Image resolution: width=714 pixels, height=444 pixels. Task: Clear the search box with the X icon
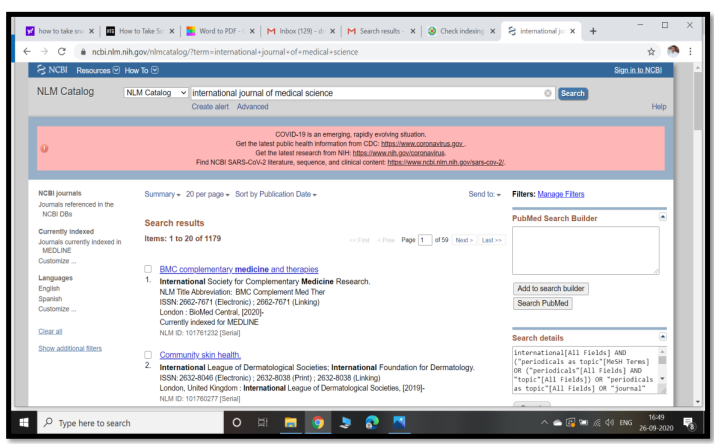[547, 93]
